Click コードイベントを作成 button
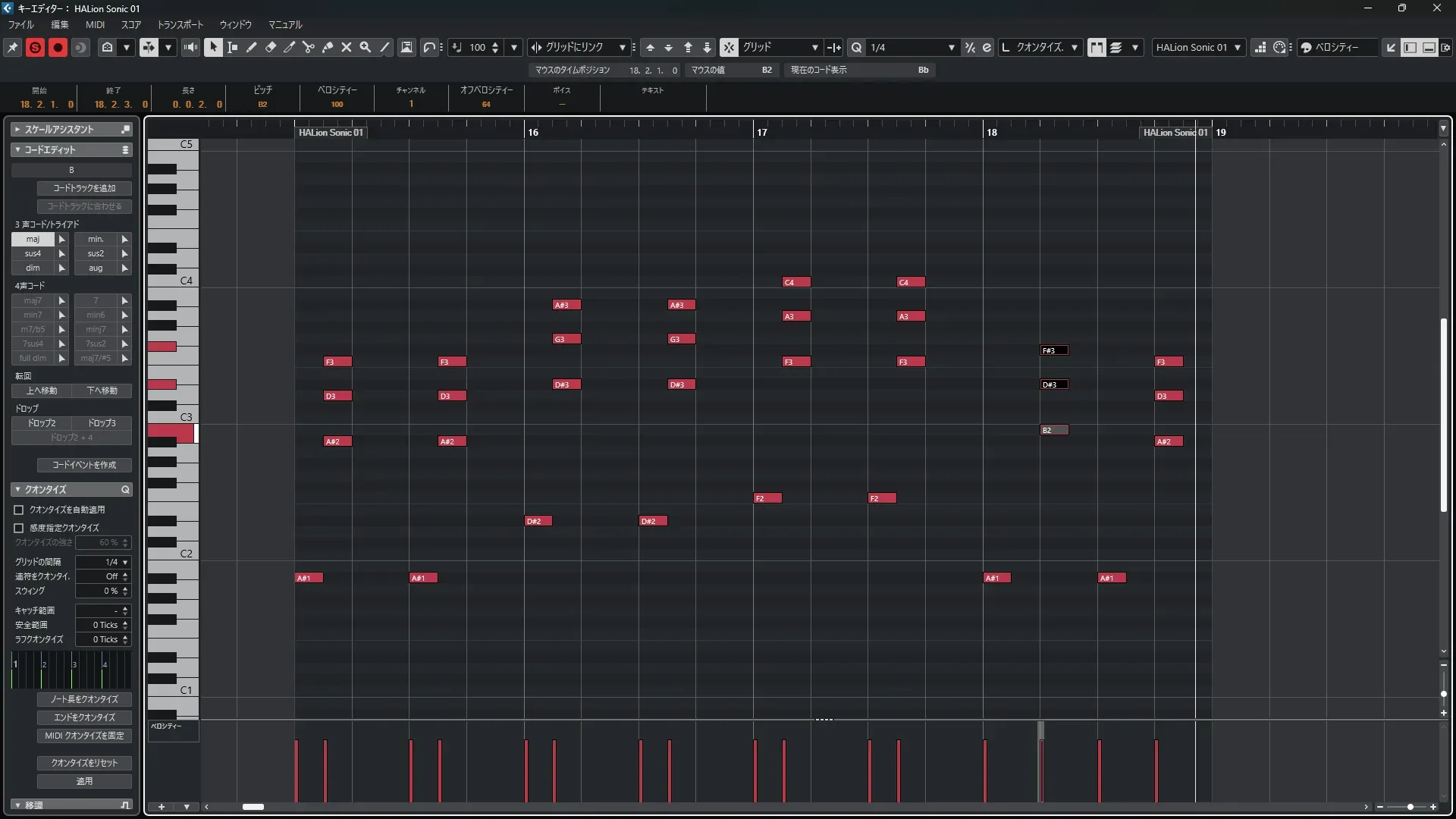1456x819 pixels. (x=84, y=465)
